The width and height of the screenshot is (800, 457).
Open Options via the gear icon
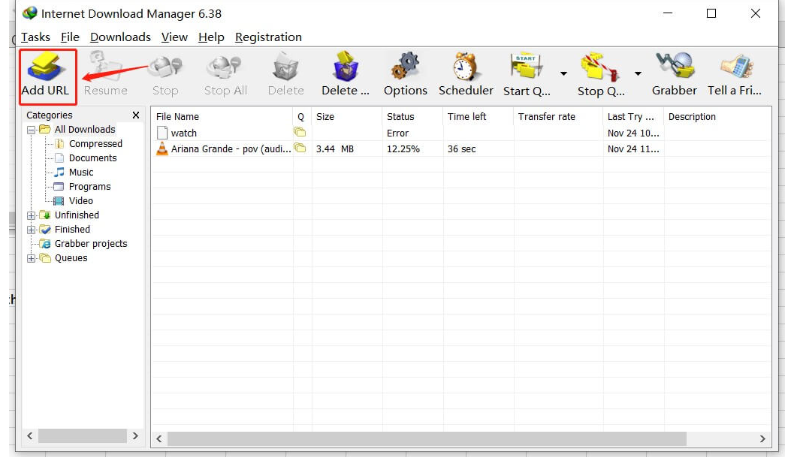tap(405, 67)
